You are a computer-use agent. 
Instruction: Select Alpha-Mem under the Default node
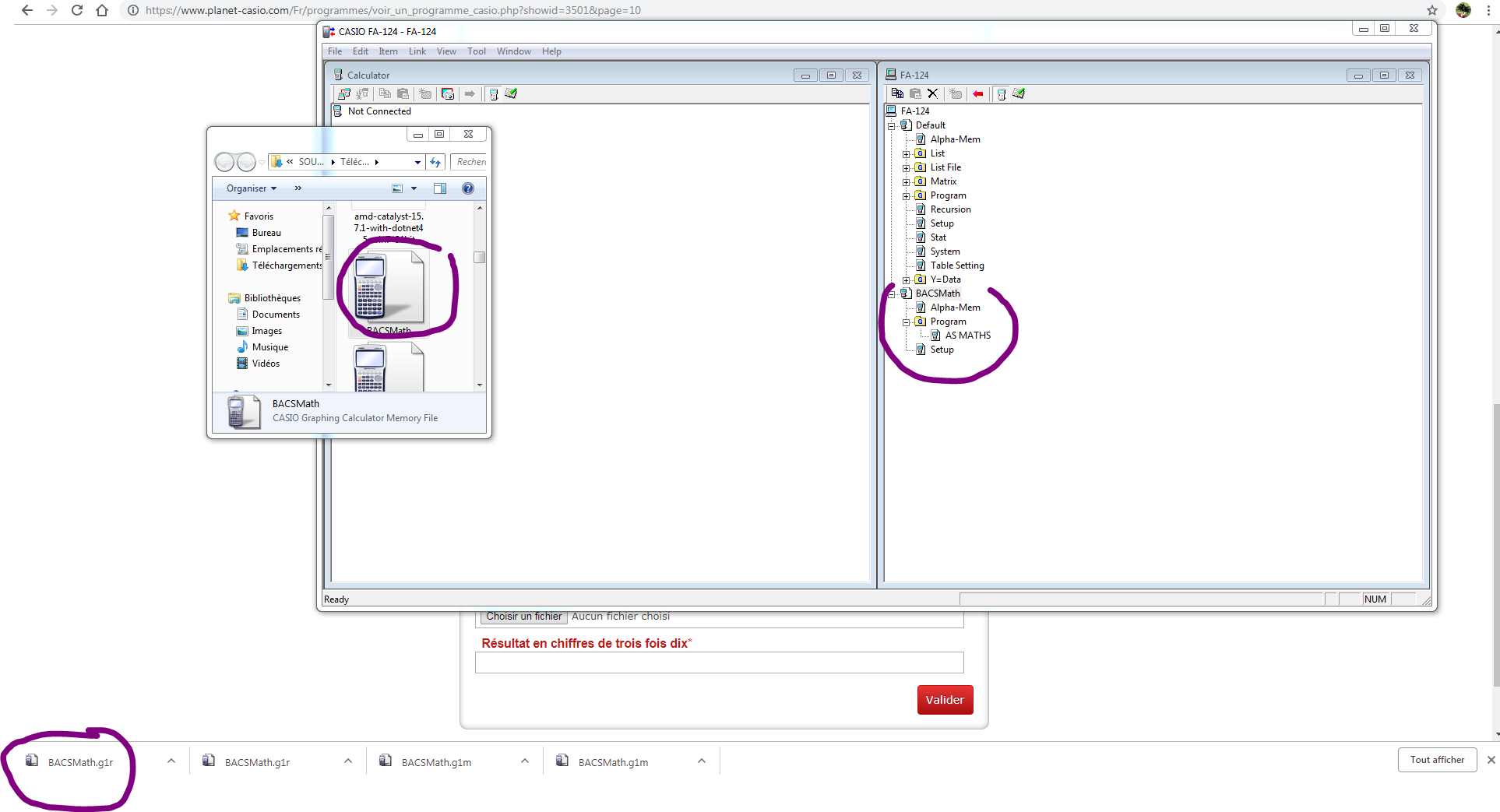click(955, 139)
